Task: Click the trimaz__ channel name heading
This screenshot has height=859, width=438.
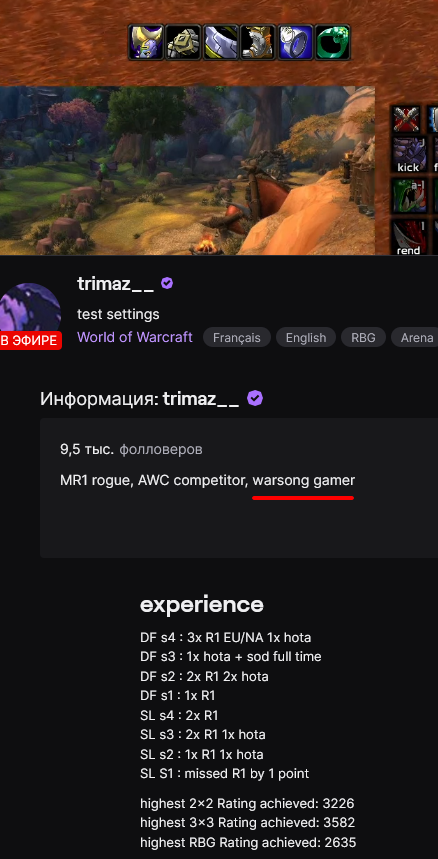Action: pyautogui.click(x=116, y=284)
